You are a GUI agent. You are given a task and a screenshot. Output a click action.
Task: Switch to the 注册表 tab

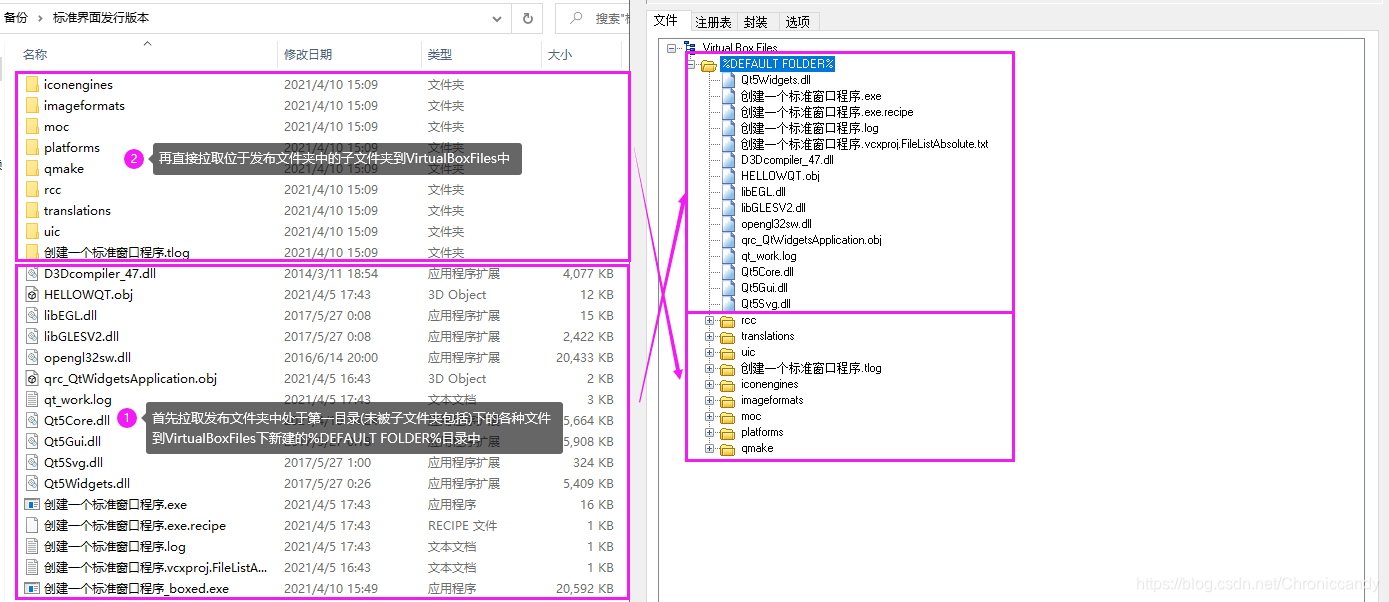click(x=712, y=20)
